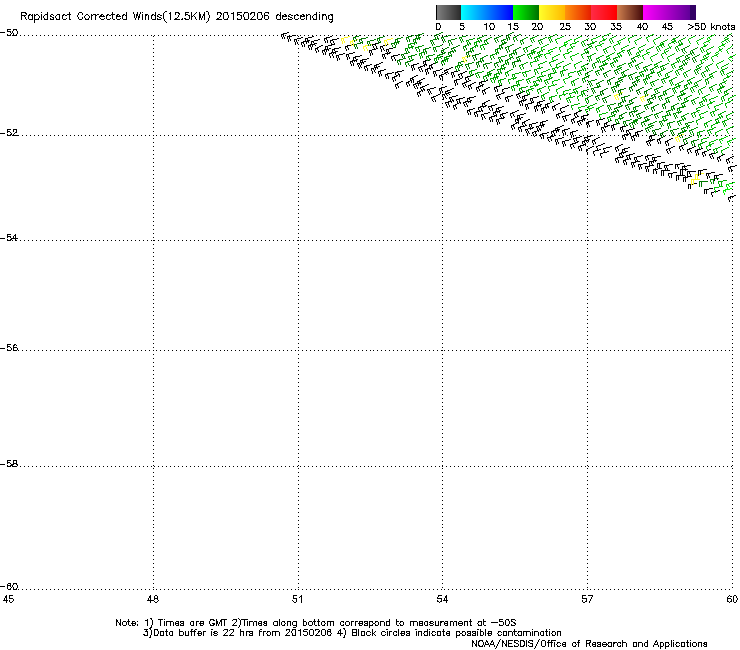The image size is (740, 650).
Task: Click longitude label '54'
Action: (x=442, y=599)
